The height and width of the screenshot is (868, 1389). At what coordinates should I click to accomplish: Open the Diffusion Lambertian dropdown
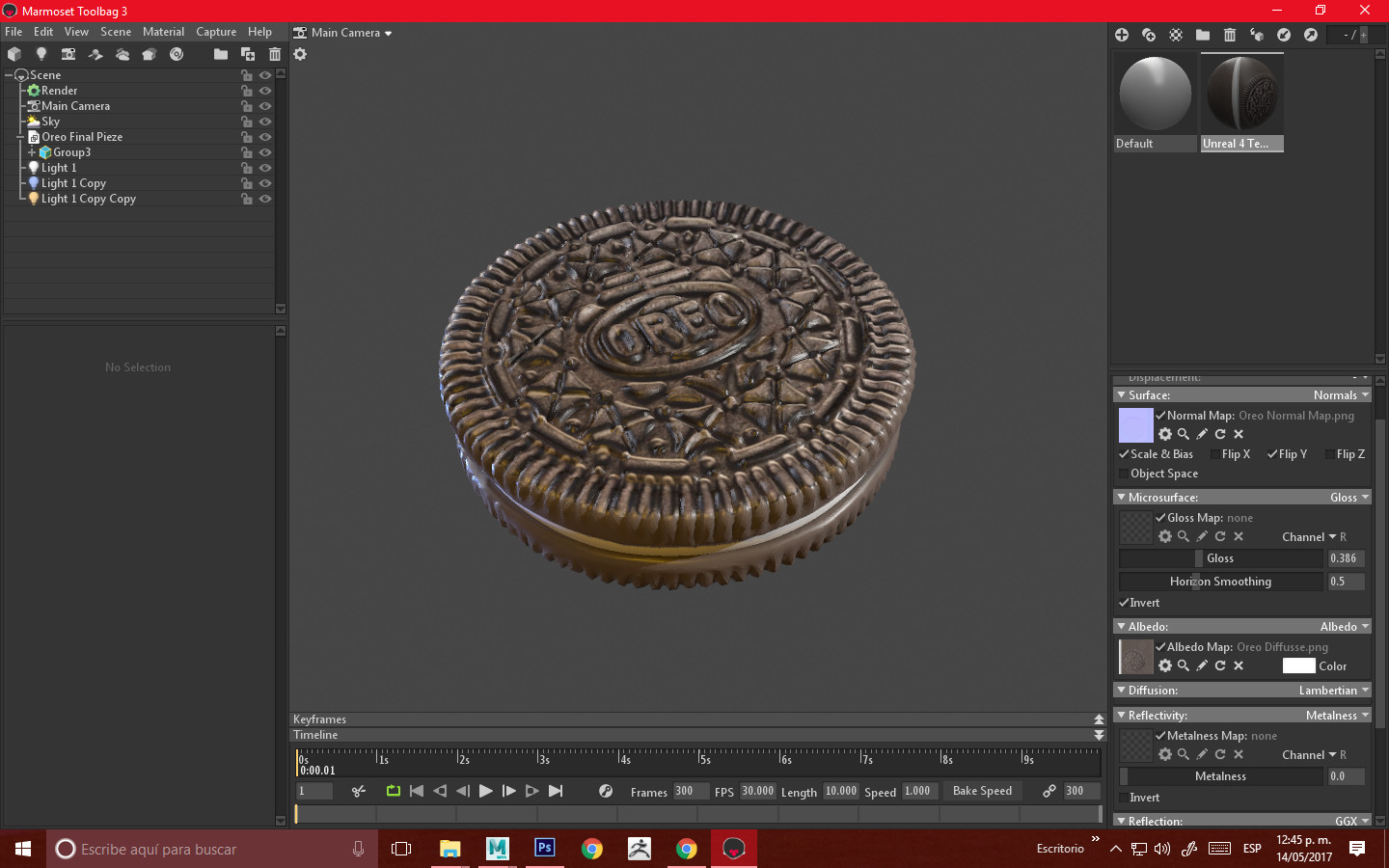tap(1334, 691)
